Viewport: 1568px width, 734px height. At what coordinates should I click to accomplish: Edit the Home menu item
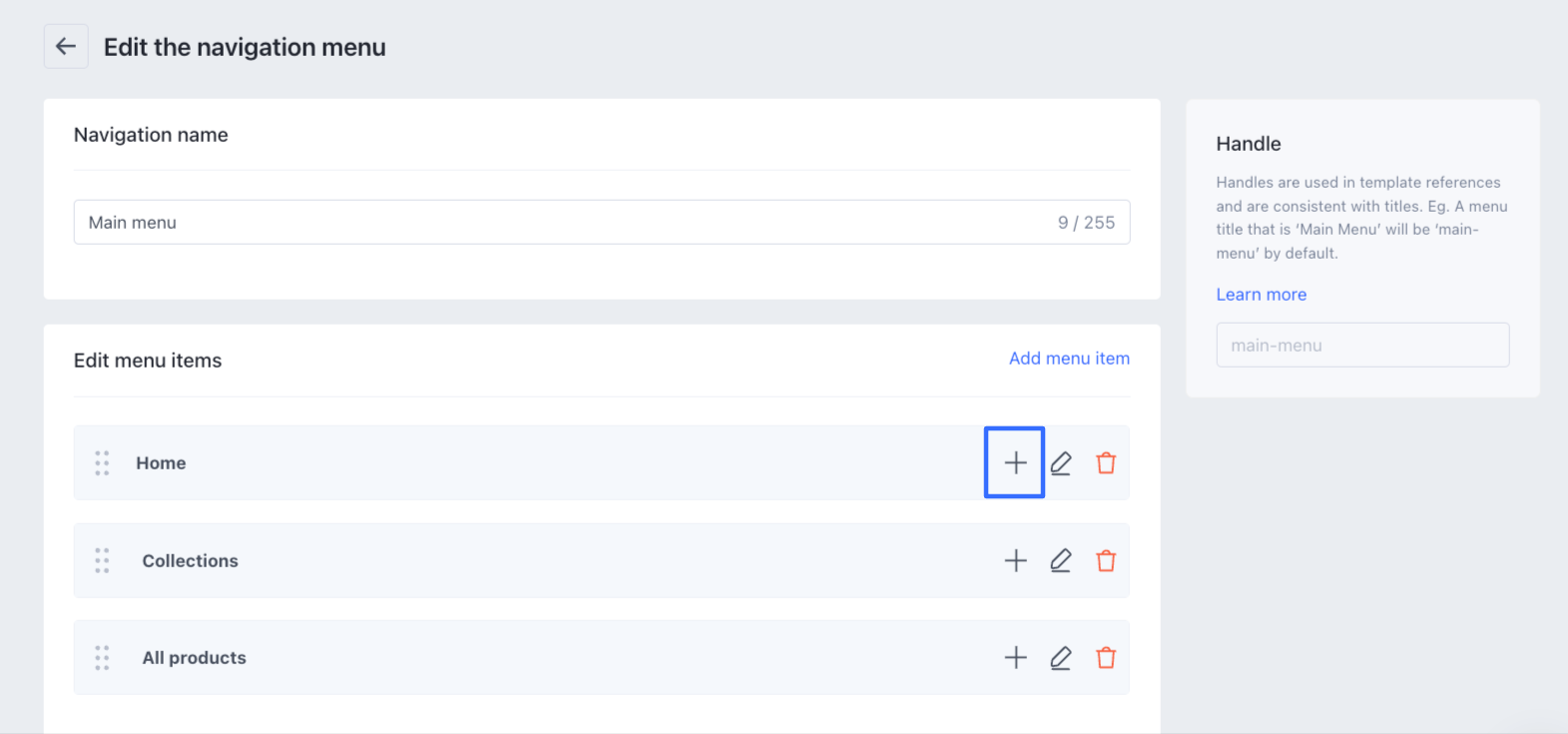[1061, 462]
